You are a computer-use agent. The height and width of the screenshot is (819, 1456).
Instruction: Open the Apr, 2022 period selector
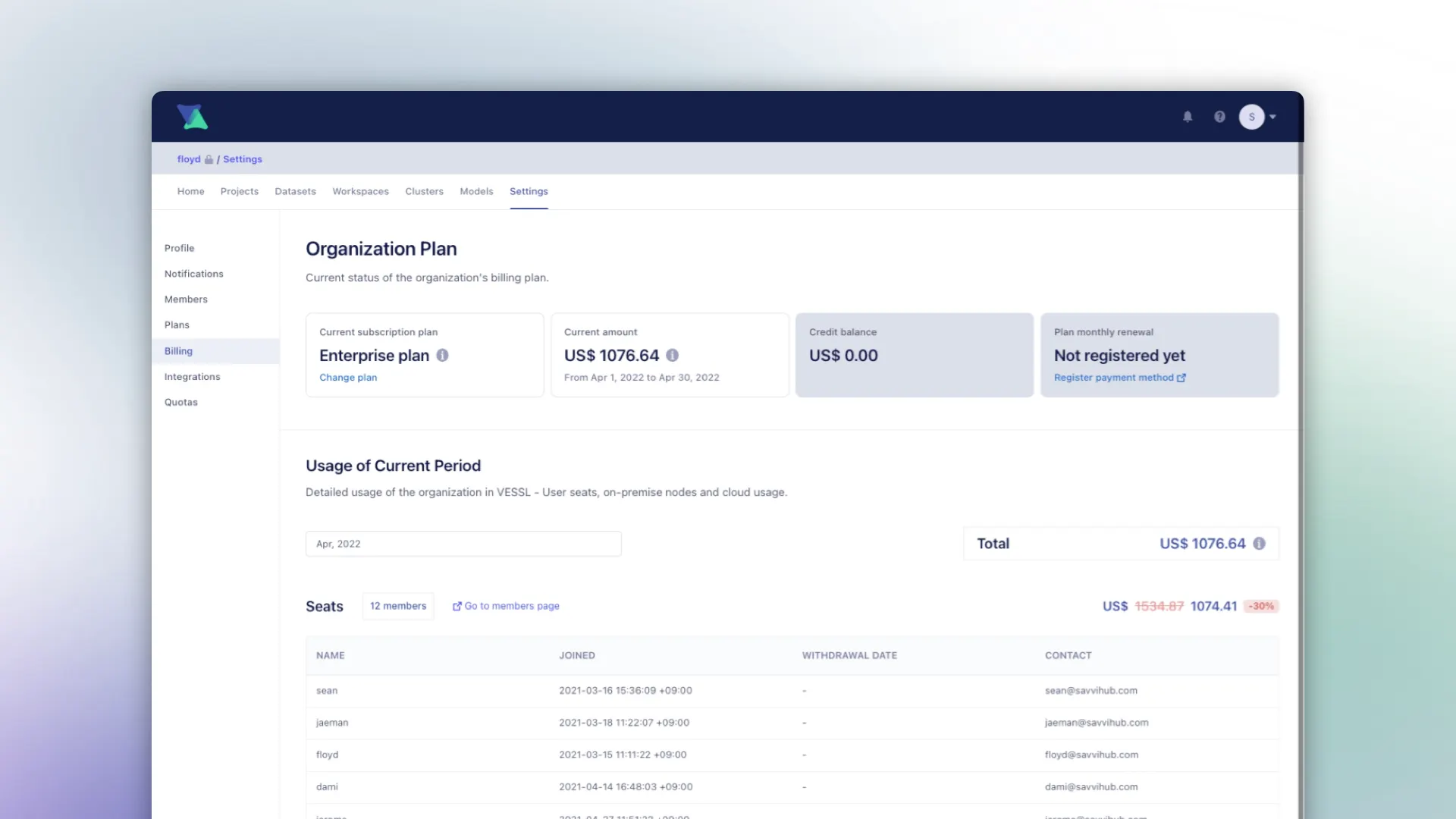point(463,544)
